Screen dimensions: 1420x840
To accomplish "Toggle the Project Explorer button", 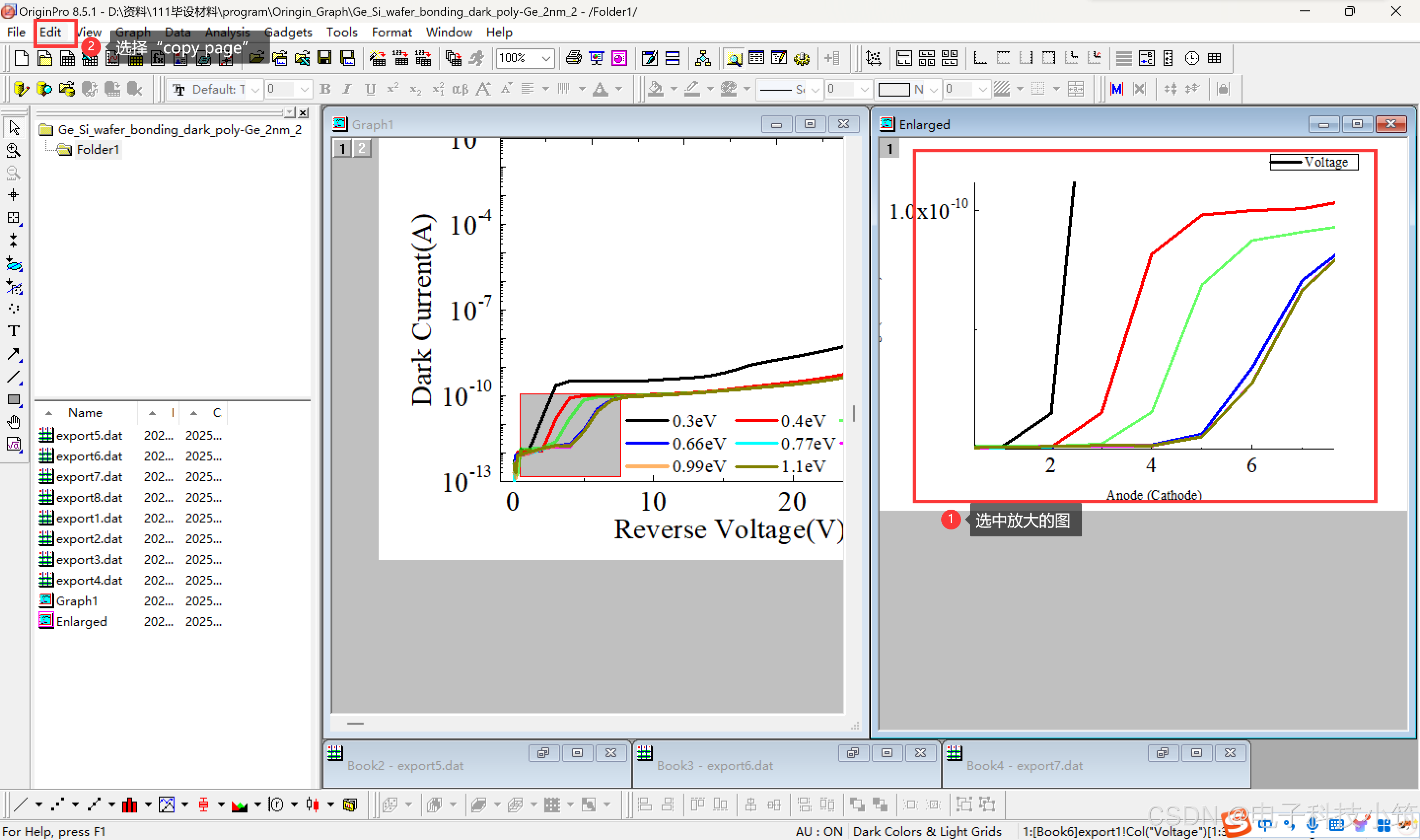I will click(x=734, y=58).
